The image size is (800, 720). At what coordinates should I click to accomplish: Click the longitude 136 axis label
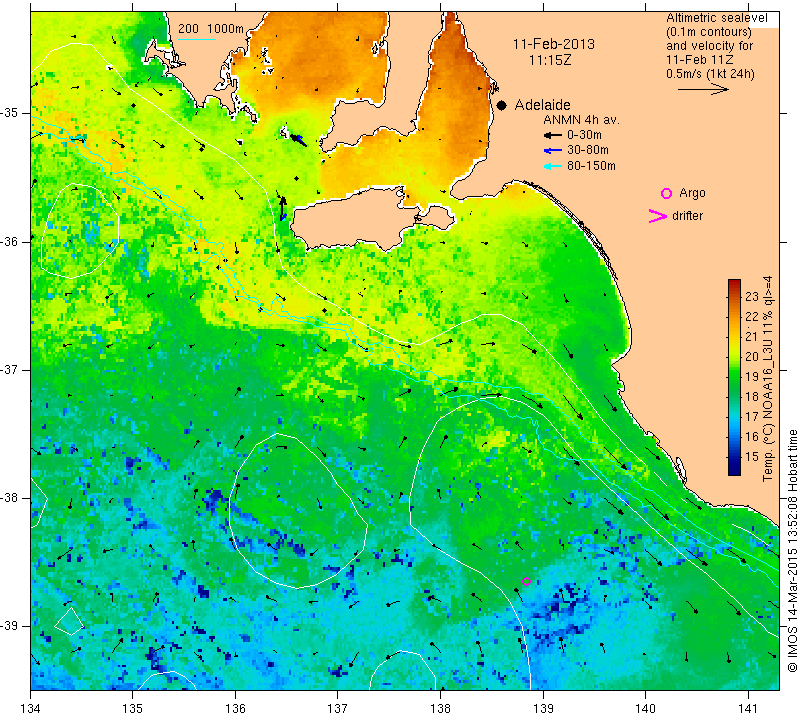click(236, 708)
